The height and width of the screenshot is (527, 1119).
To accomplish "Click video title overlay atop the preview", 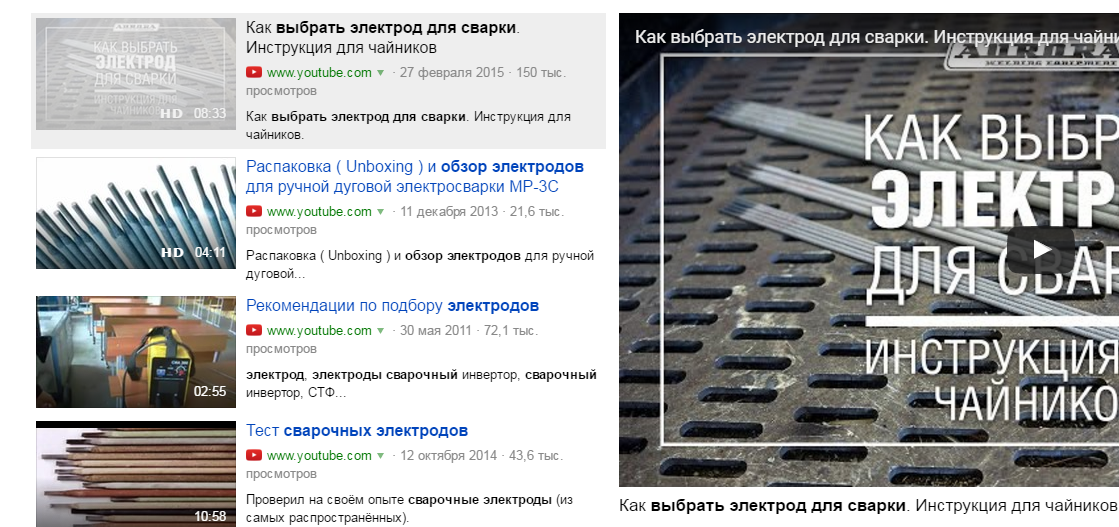I will tap(876, 37).
